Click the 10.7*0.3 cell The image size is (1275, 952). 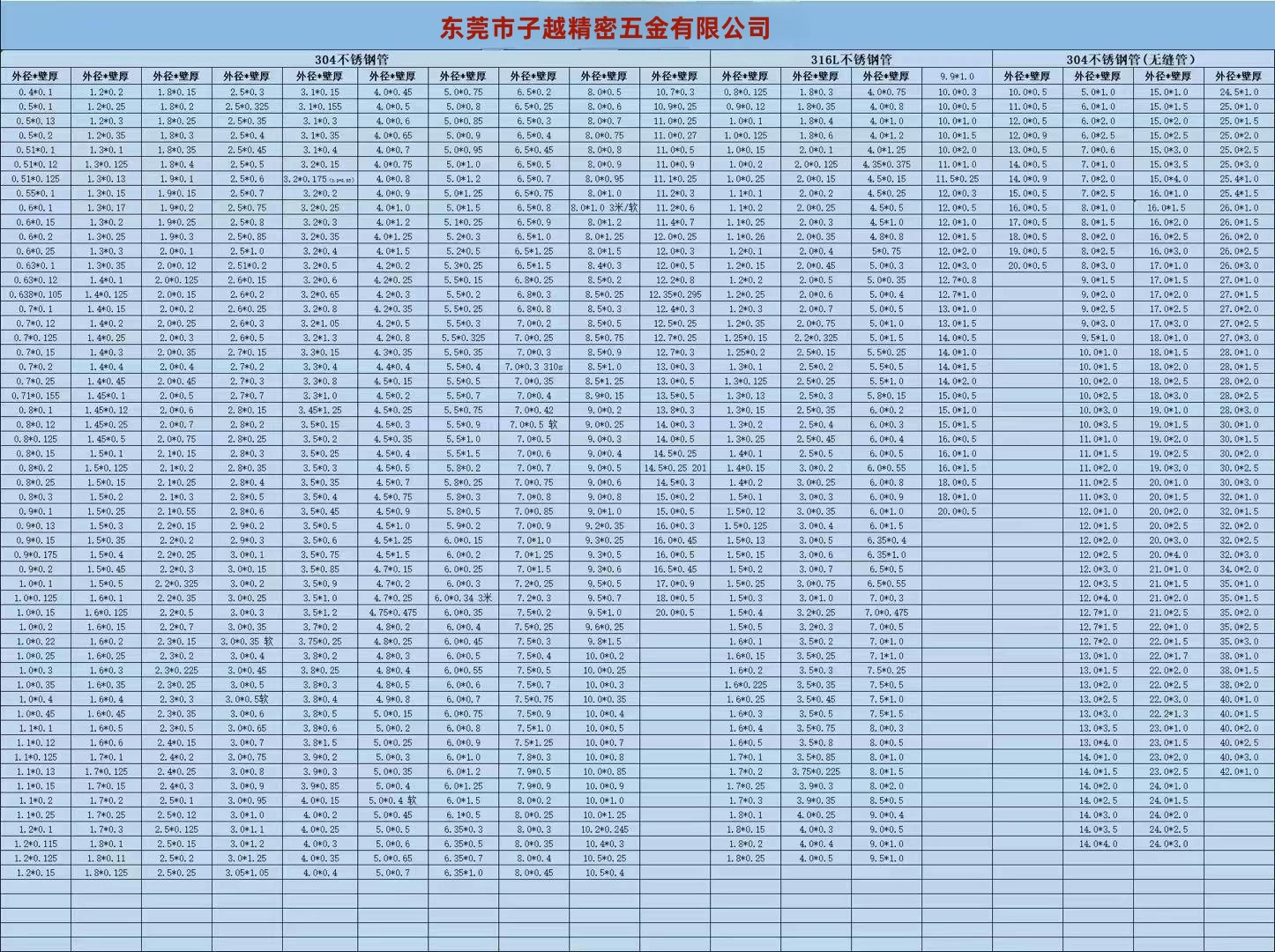tap(675, 92)
